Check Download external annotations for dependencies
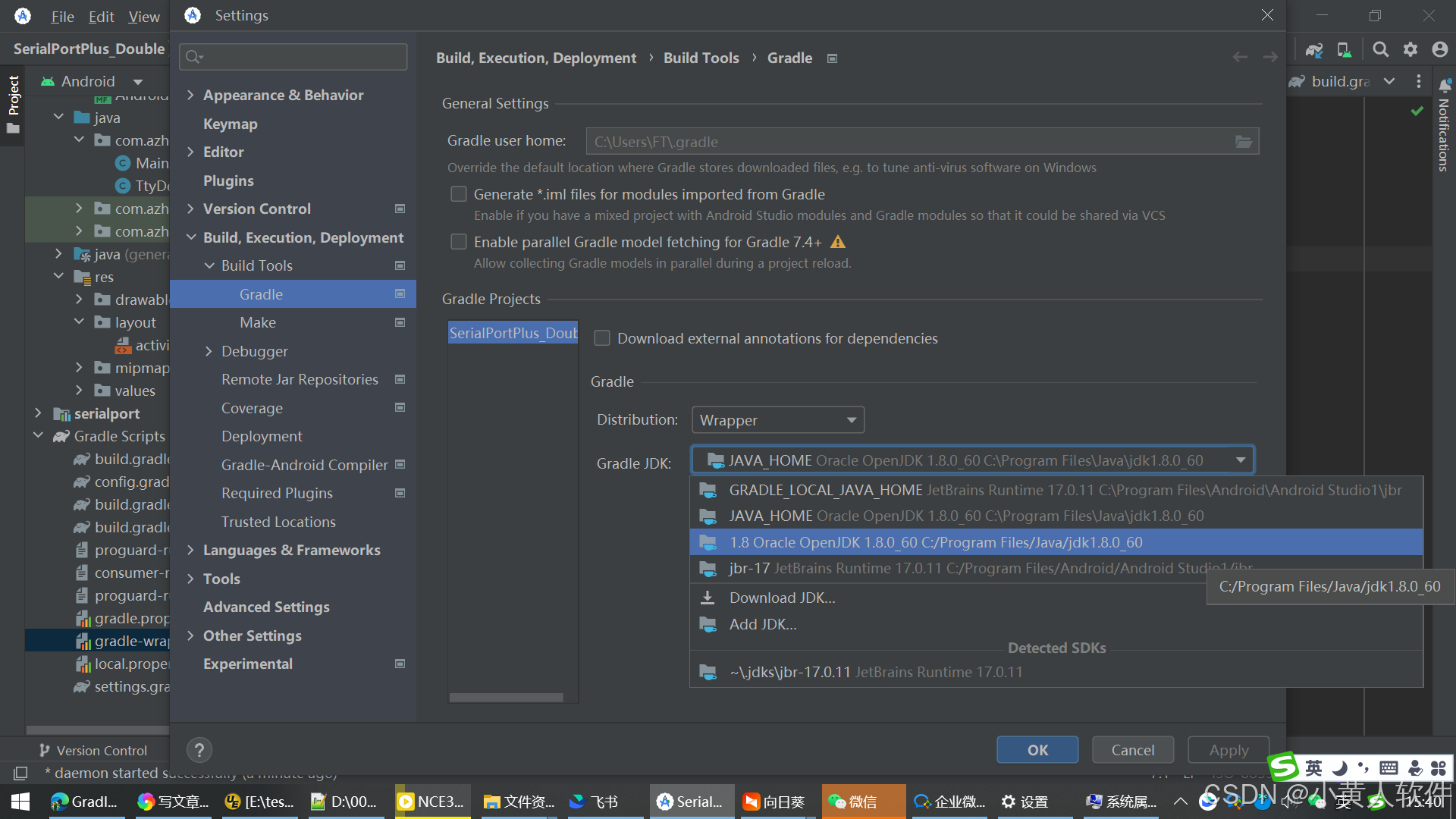The height and width of the screenshot is (819, 1456). tap(602, 338)
